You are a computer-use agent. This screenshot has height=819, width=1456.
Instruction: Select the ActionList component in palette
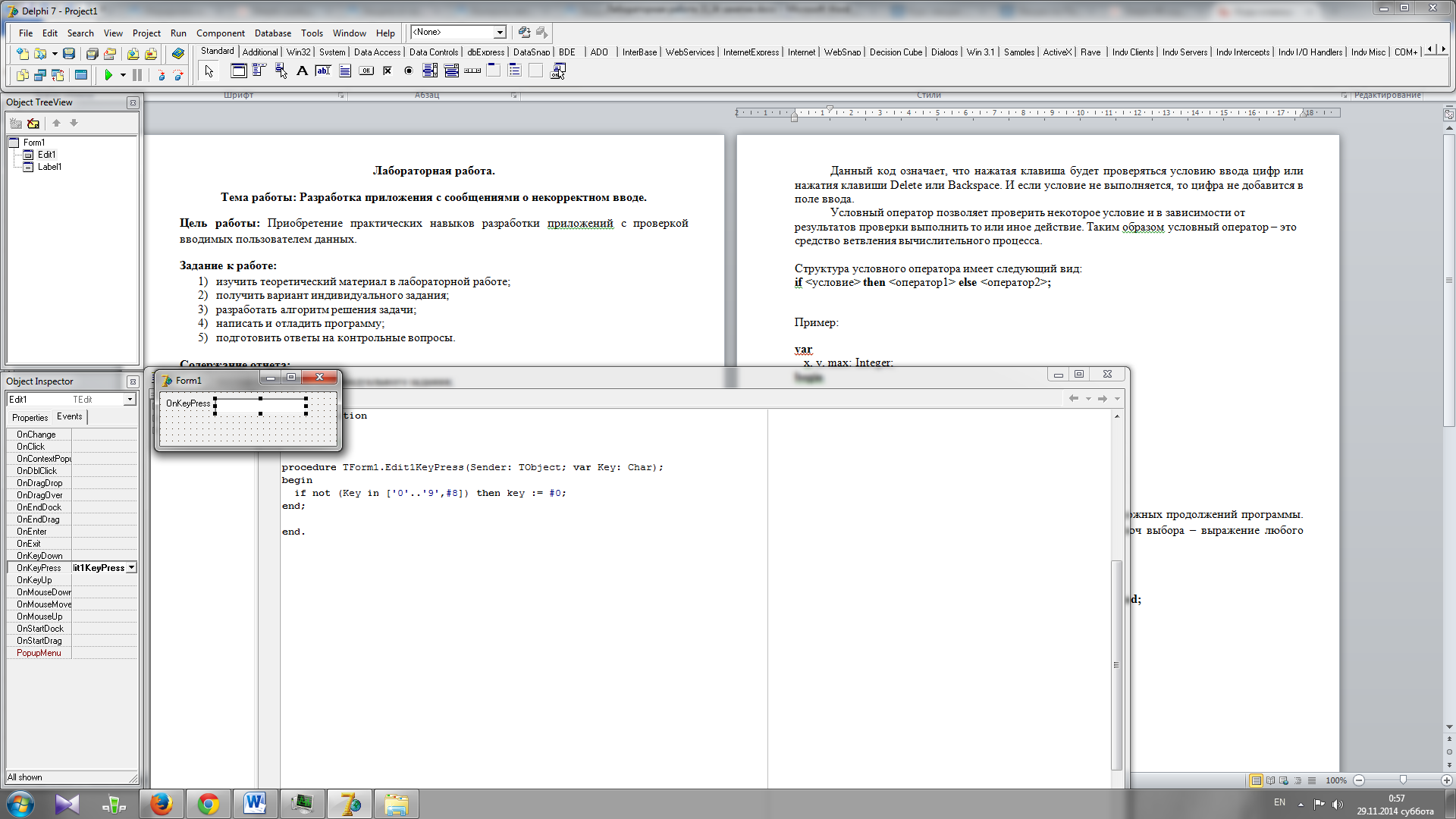coord(557,71)
